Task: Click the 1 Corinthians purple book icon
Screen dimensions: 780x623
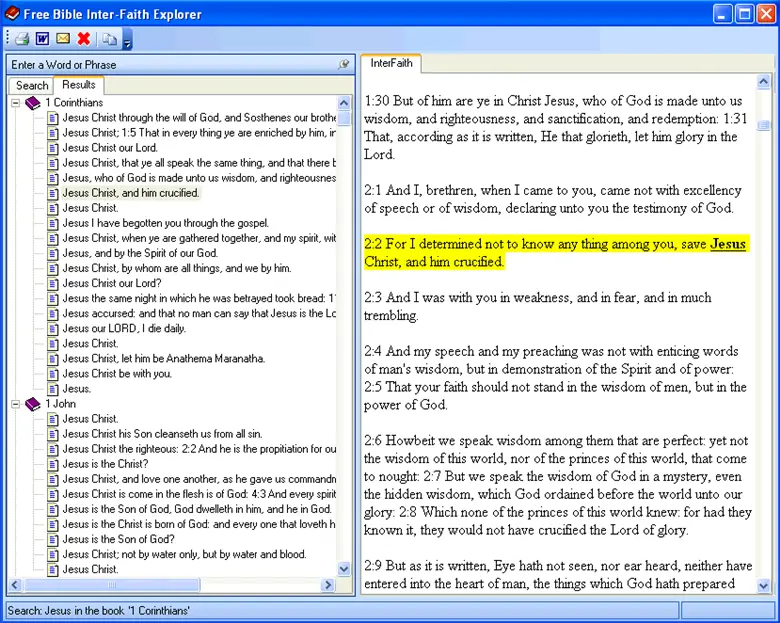Action: click(33, 103)
